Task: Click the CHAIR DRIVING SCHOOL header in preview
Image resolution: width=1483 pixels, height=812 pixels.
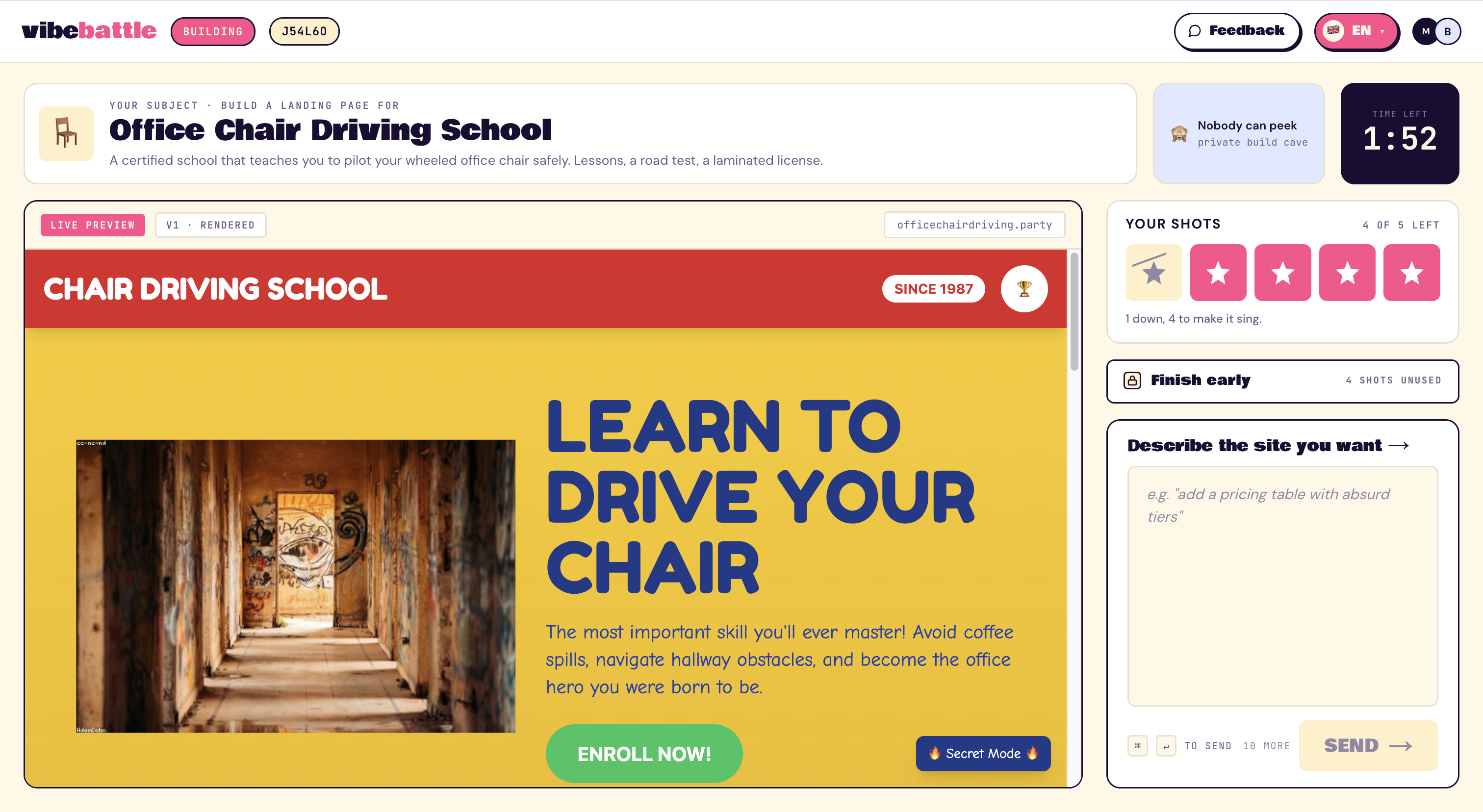Action: (215, 289)
